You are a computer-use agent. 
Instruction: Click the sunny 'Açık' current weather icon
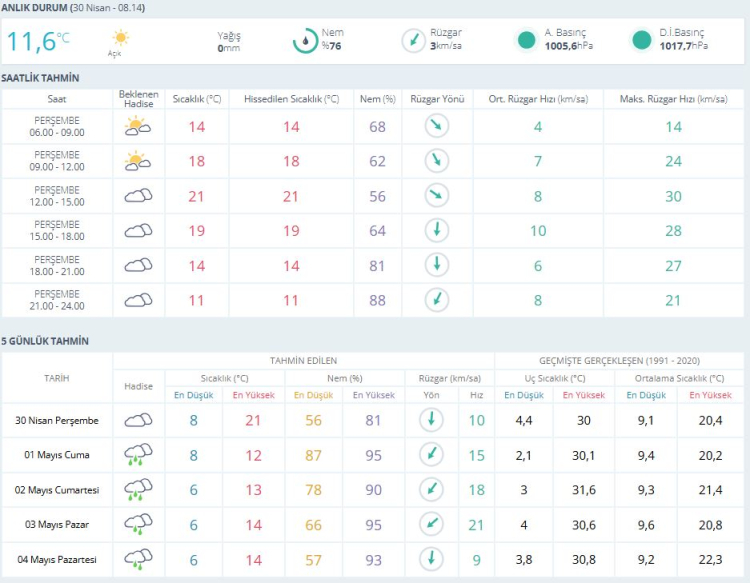(120, 39)
